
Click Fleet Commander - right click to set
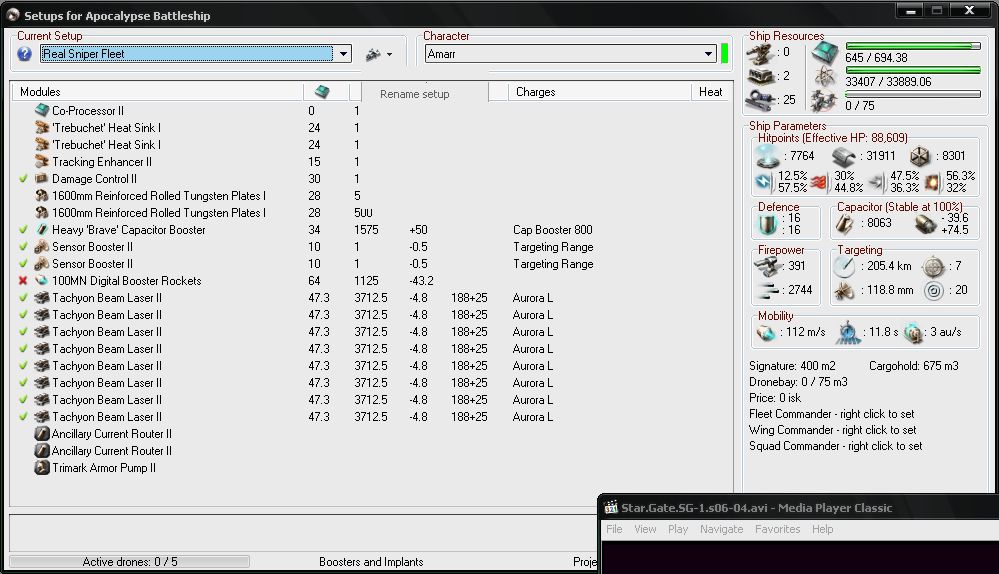(x=831, y=413)
